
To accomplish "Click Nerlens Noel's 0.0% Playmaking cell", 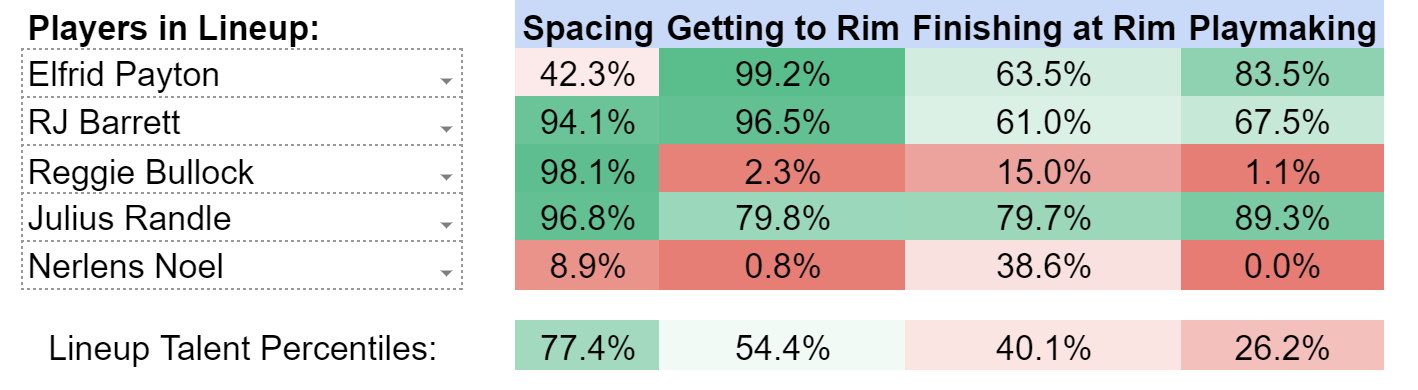I will click(x=1283, y=266).
